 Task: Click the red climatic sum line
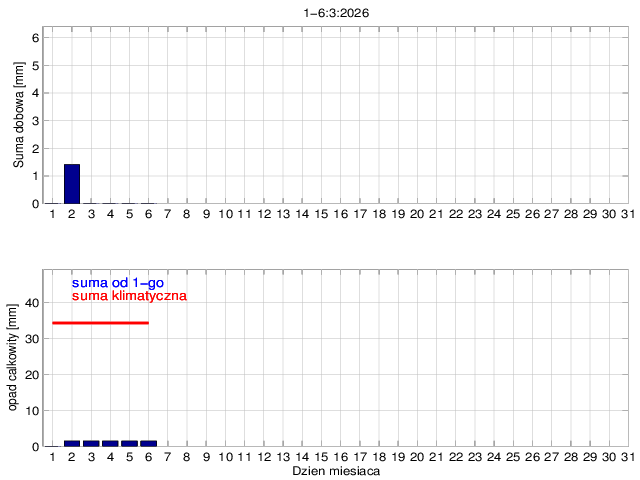click(100, 323)
